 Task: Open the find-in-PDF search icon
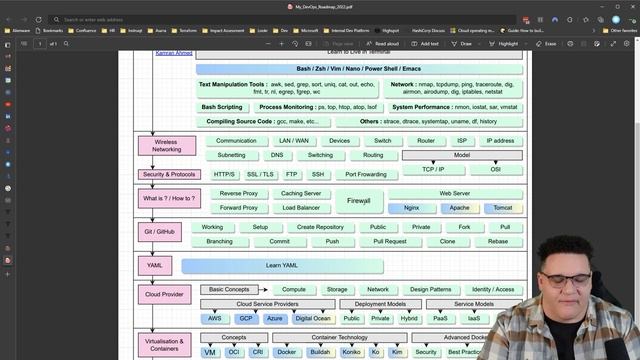(x=66, y=44)
